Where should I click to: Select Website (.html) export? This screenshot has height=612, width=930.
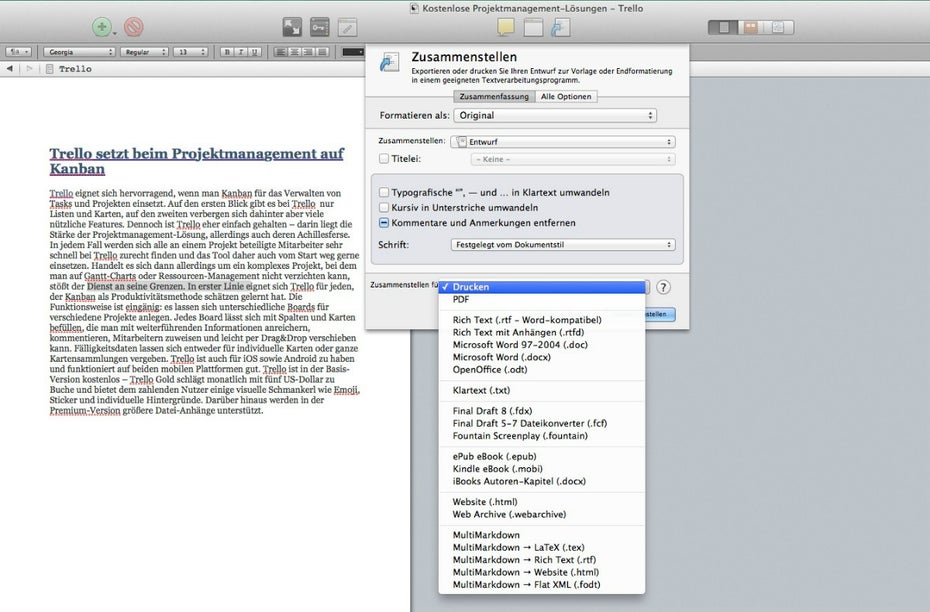tap(542, 502)
